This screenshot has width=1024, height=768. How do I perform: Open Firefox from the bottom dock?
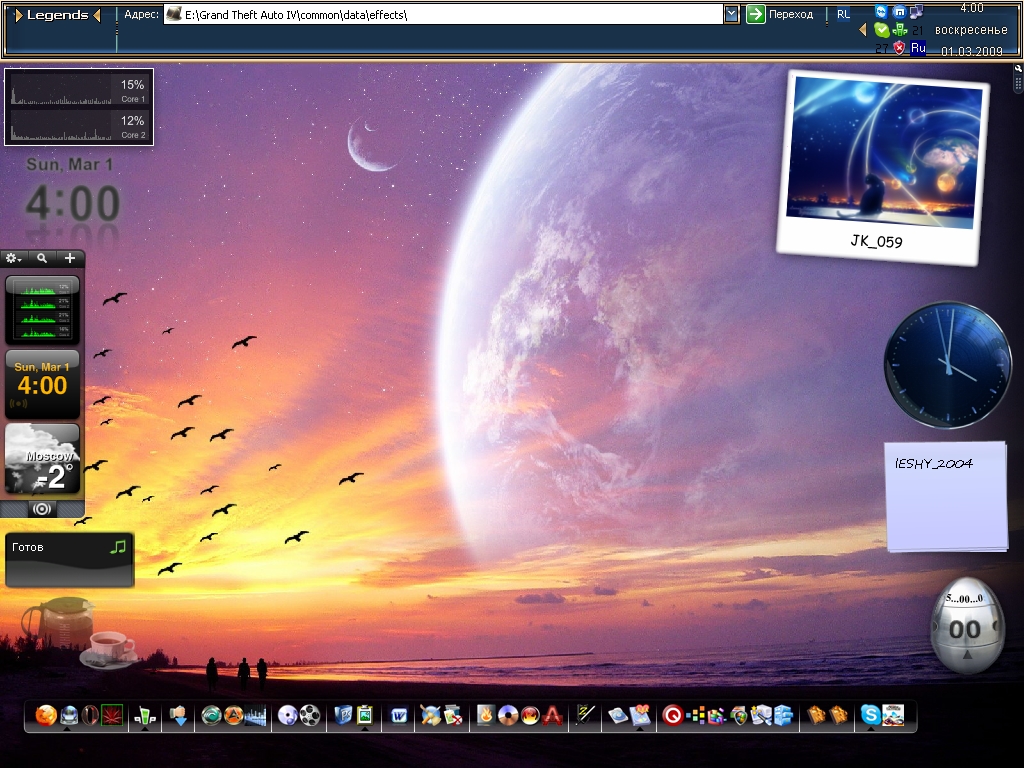click(46, 715)
